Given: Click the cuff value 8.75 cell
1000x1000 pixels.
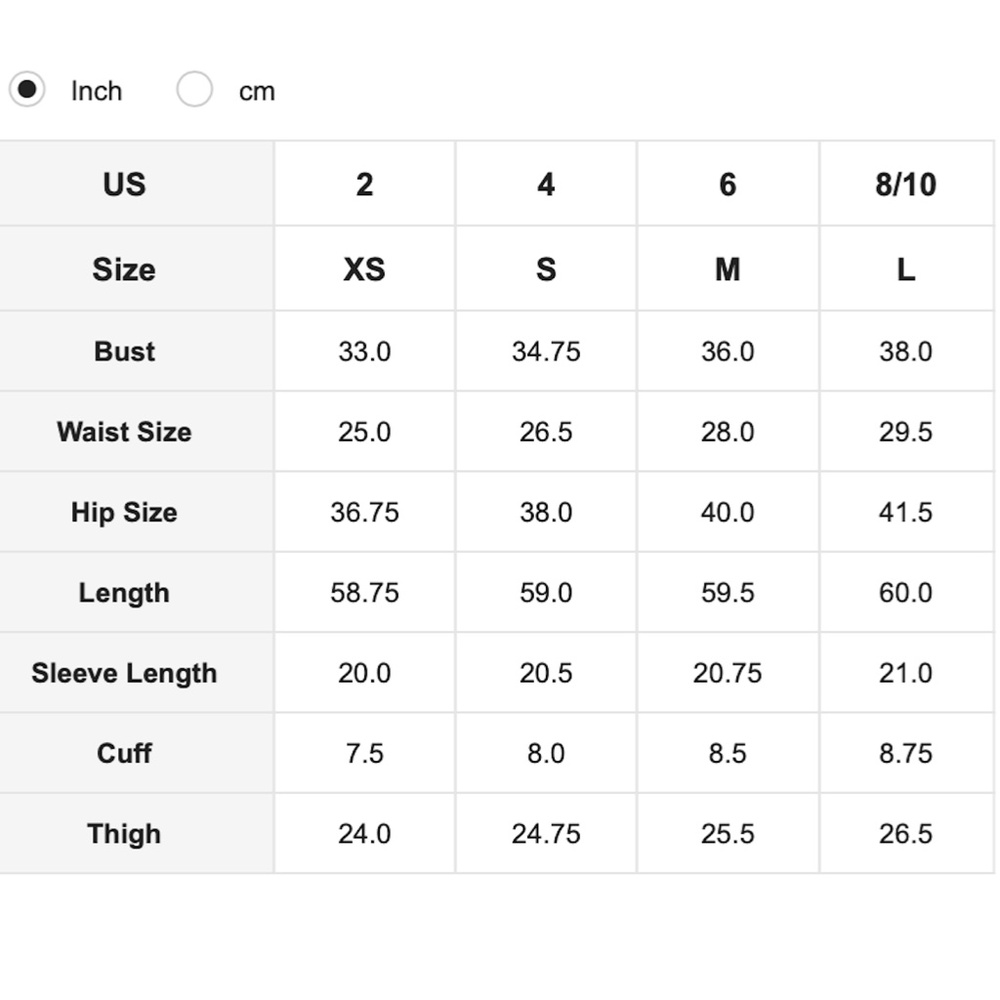Looking at the screenshot, I should (906, 753).
